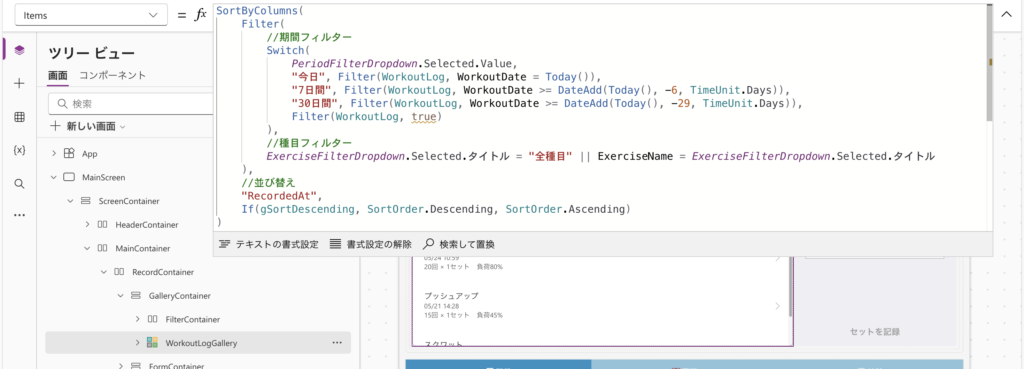Open WorkoutLogGallery more options ellipsis
This screenshot has width=1024, height=369.
coord(337,342)
